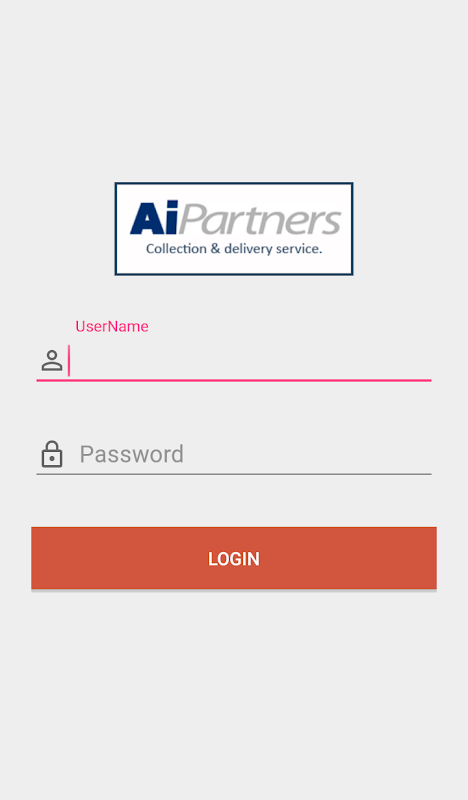
Task: Select the Password input field
Action: tap(234, 454)
